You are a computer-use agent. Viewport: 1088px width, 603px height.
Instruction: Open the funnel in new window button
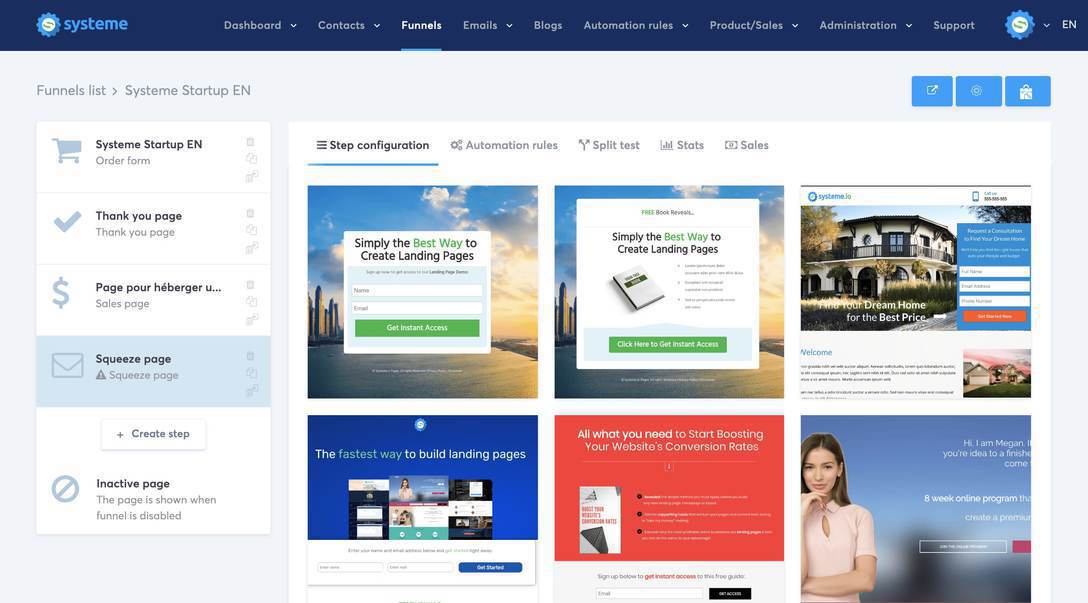click(x=932, y=91)
